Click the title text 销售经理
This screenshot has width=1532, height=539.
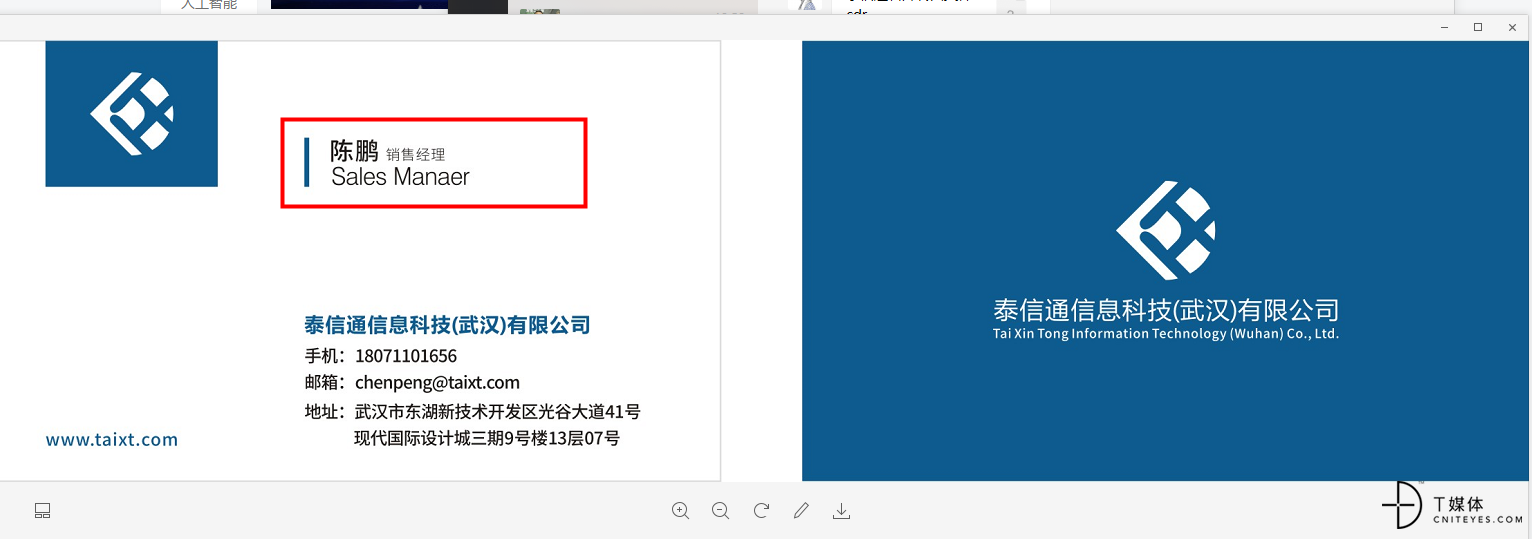click(415, 155)
